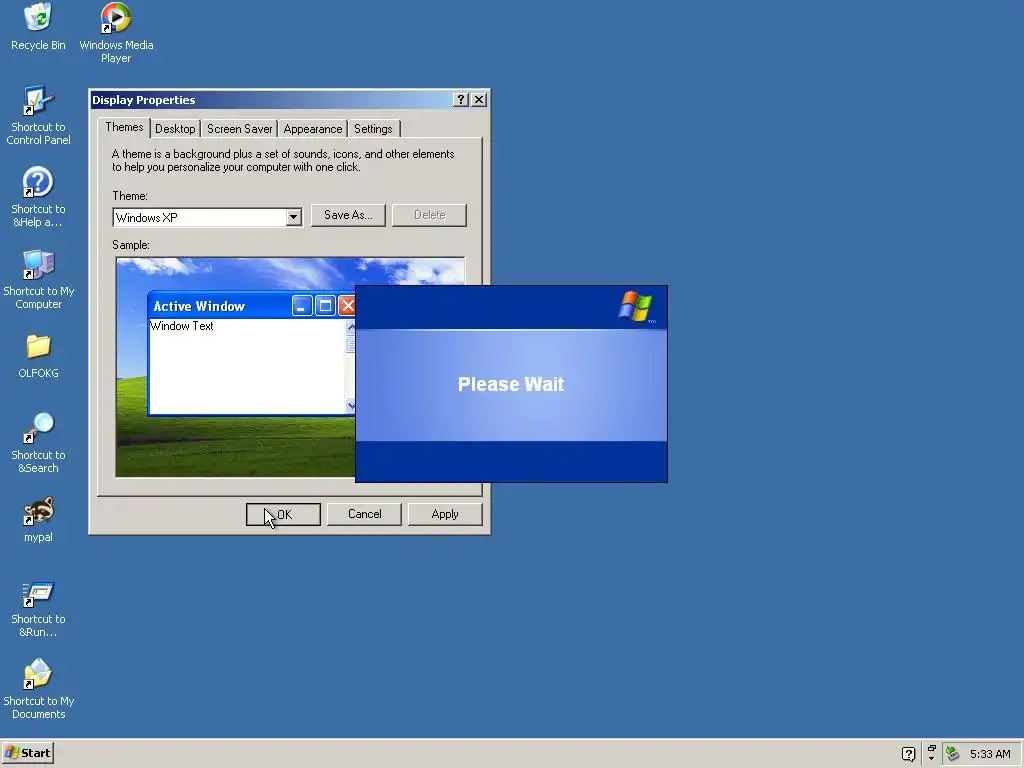Click the Window Text sample area
1024x768 pixels.
pos(182,326)
